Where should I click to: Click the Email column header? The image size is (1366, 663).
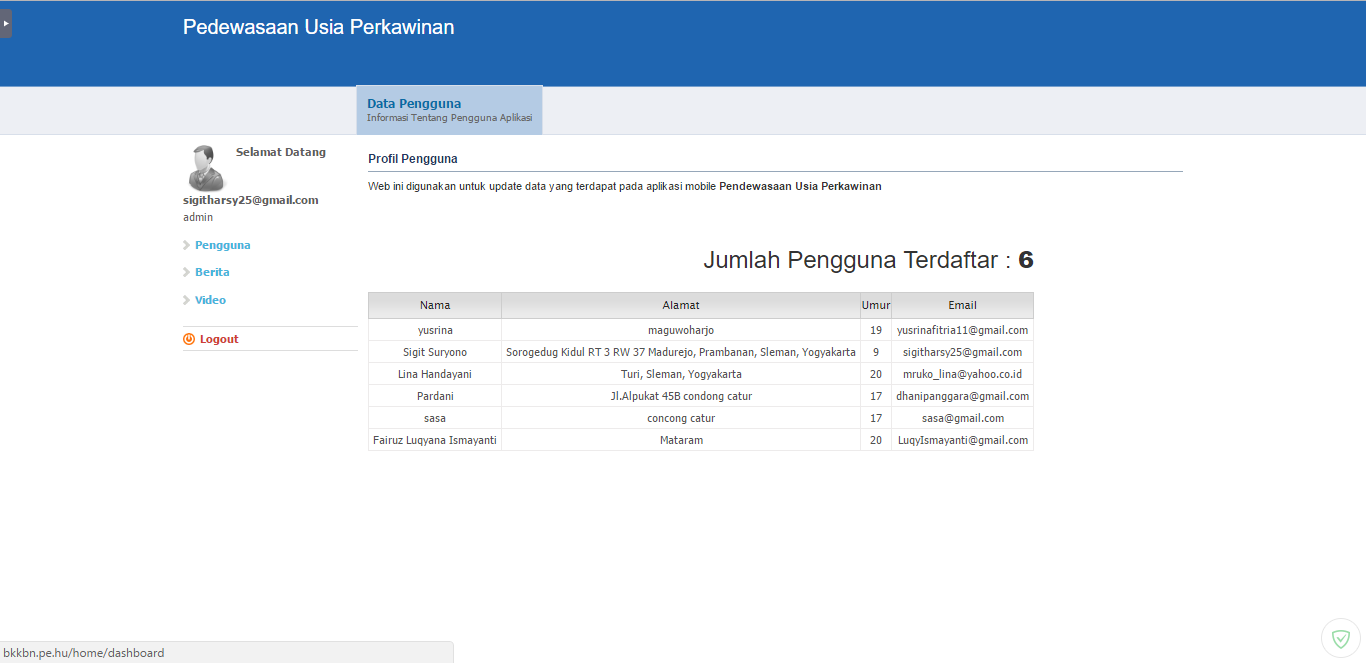[963, 305]
